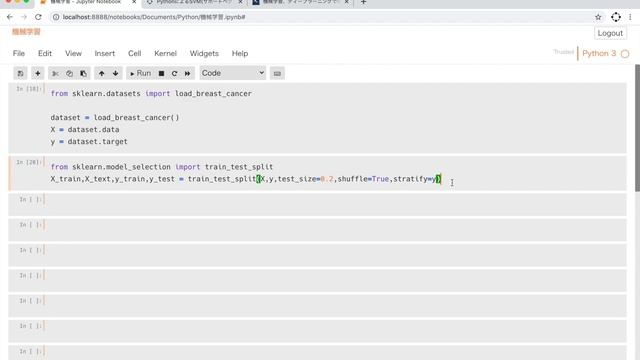Move selected cell up arrow
This screenshot has height=360, width=640.
102,73
